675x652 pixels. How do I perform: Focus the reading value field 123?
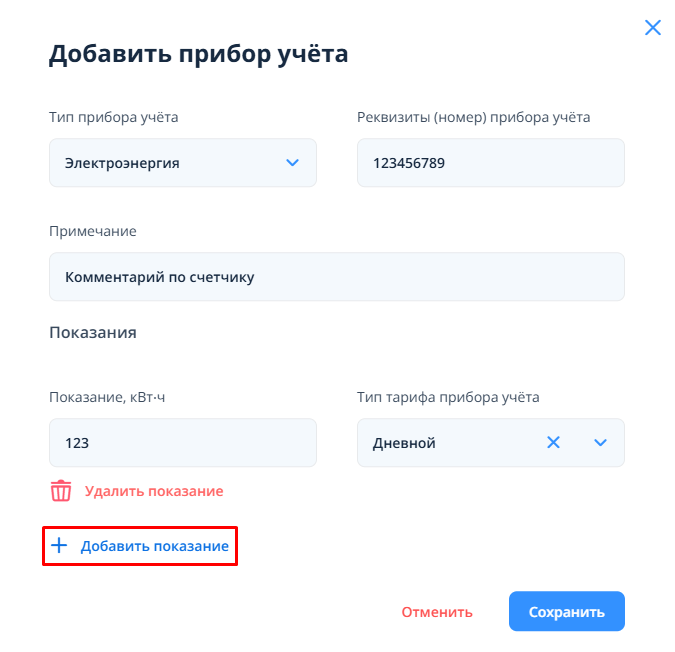(182, 442)
